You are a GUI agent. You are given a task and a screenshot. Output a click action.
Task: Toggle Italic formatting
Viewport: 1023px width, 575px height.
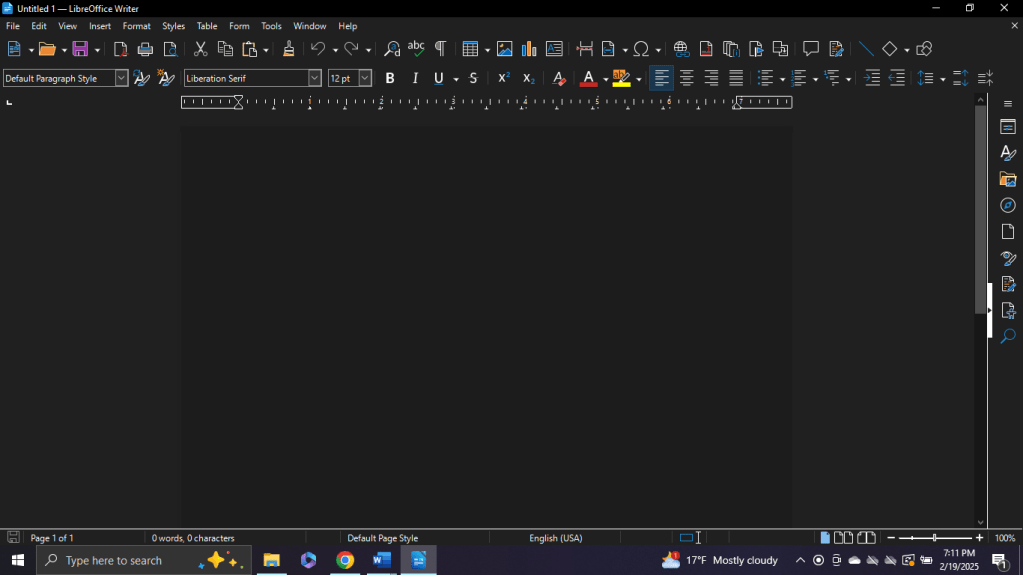[x=415, y=78]
